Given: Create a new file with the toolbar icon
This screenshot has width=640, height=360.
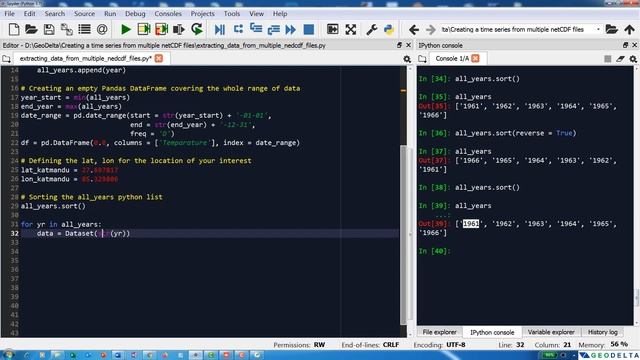Looking at the screenshot, I should 14,29.
